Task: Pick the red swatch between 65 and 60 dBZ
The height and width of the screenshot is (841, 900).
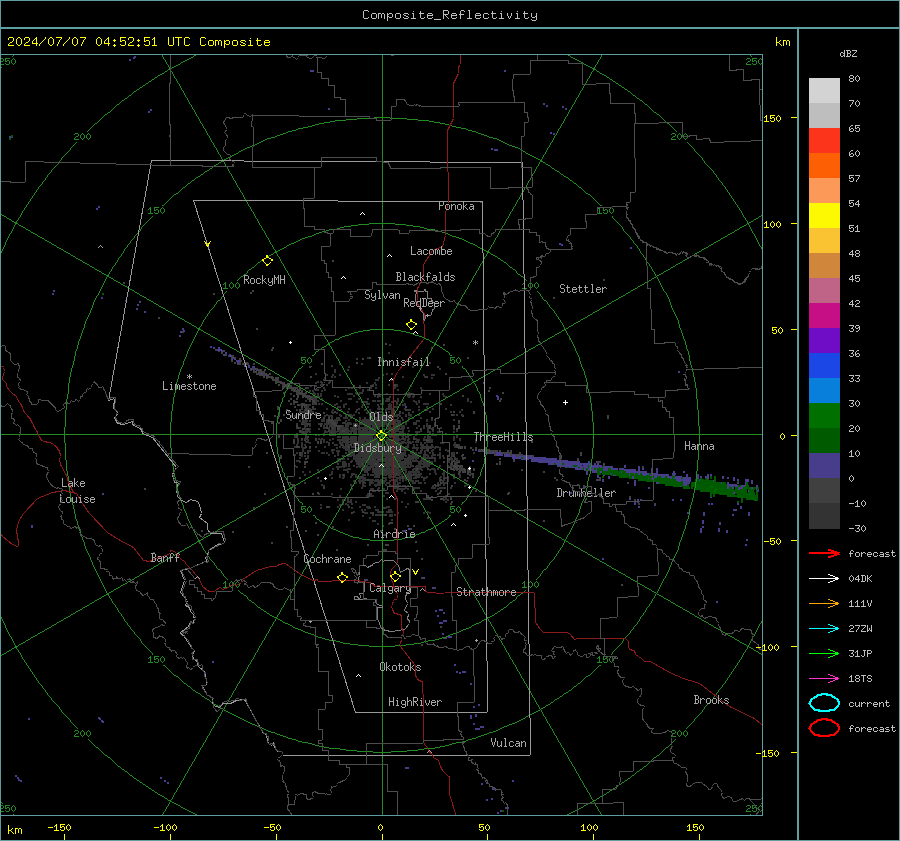Action: (x=824, y=141)
